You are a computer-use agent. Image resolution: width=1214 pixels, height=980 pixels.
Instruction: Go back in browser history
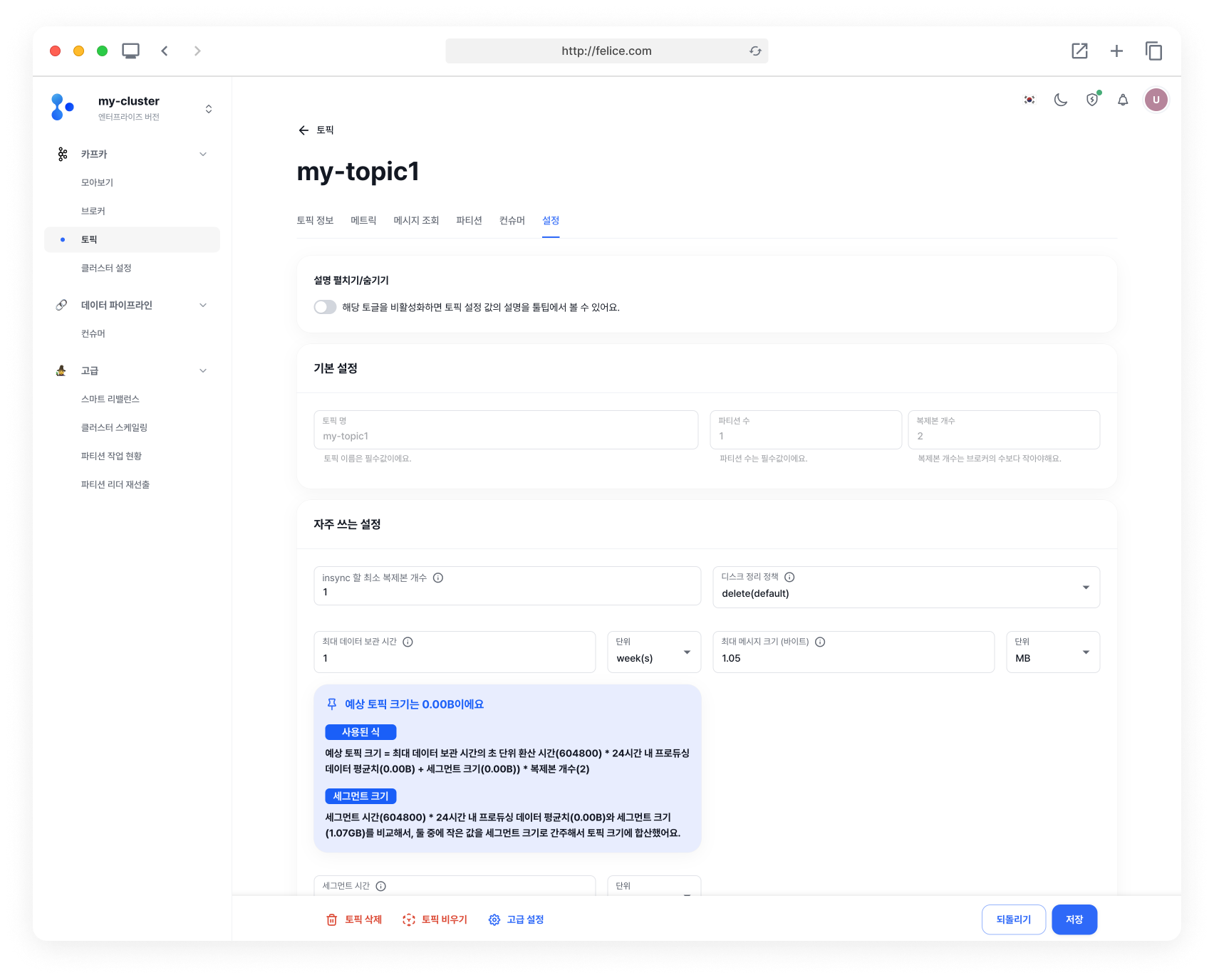[x=165, y=51]
